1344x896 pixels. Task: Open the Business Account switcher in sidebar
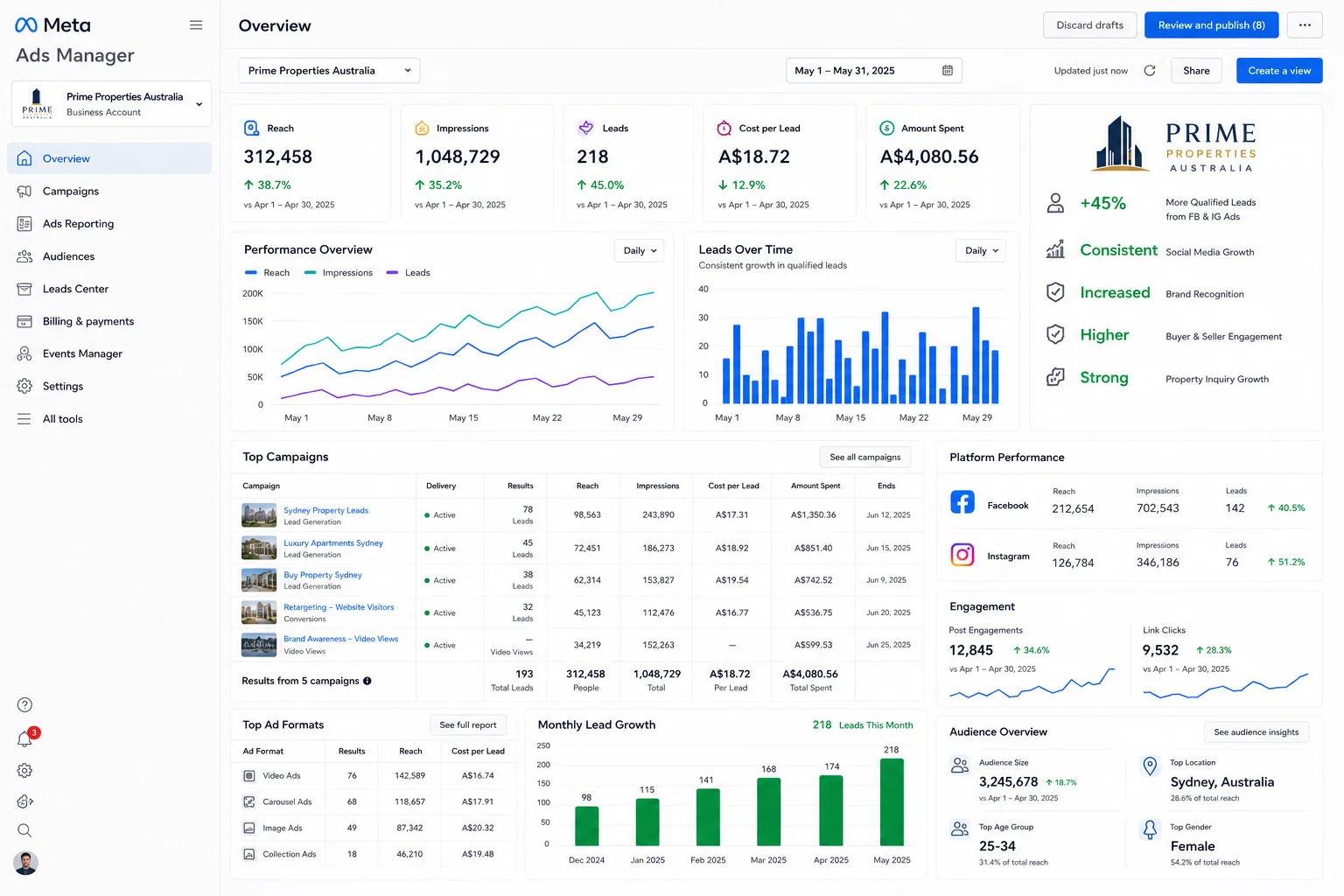click(111, 104)
